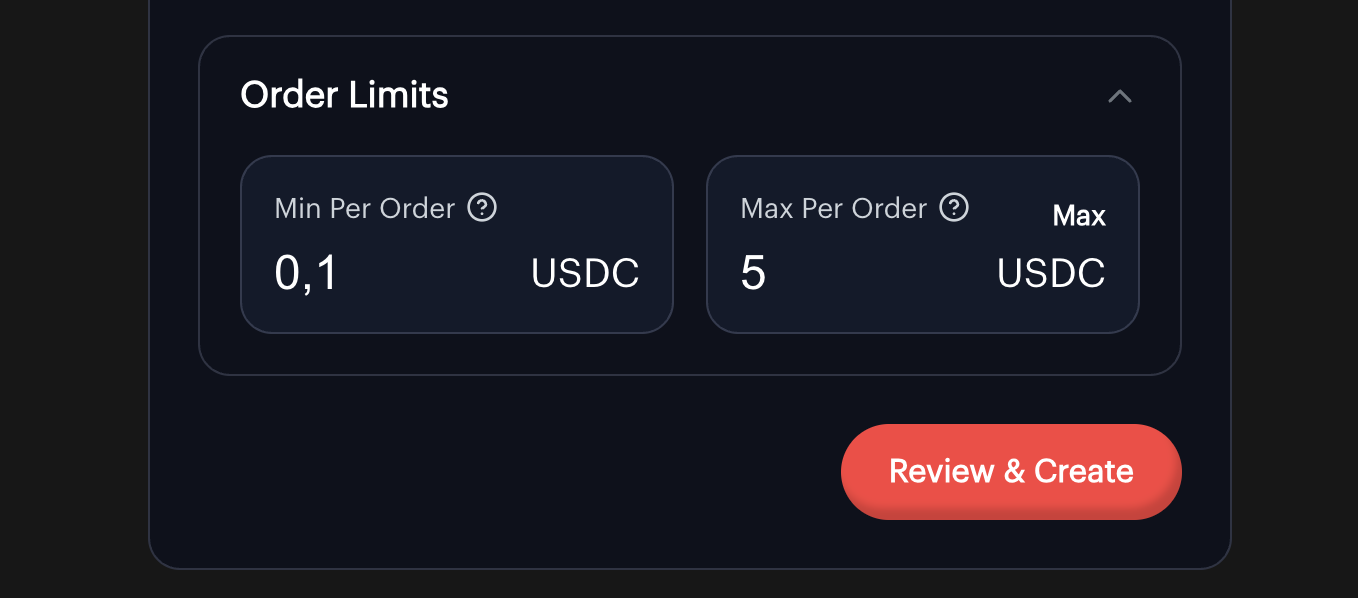
Task: Click the upward chevron icon near Order Limits
Action: point(1120,96)
